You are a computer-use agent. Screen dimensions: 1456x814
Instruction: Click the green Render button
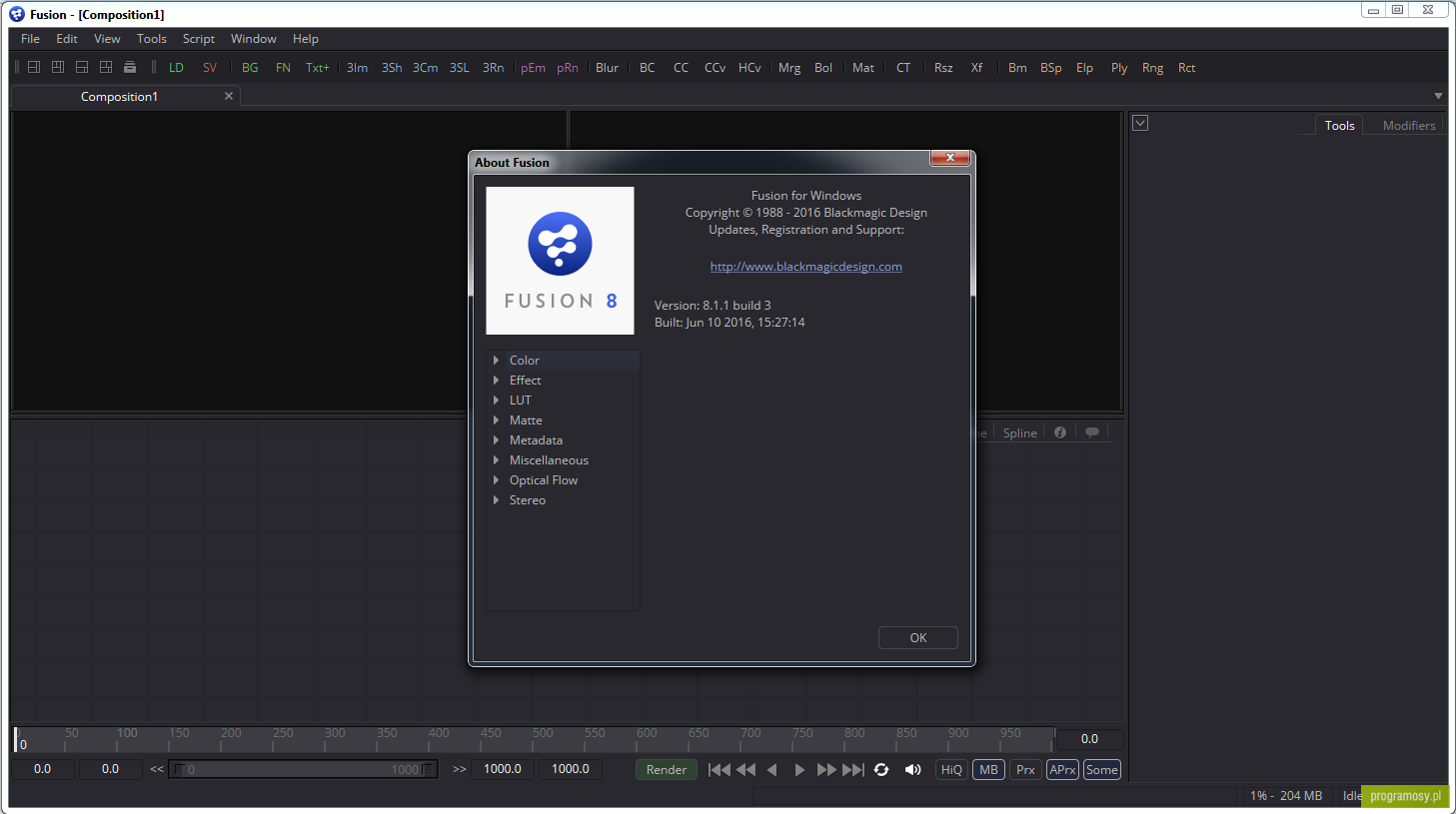(667, 769)
